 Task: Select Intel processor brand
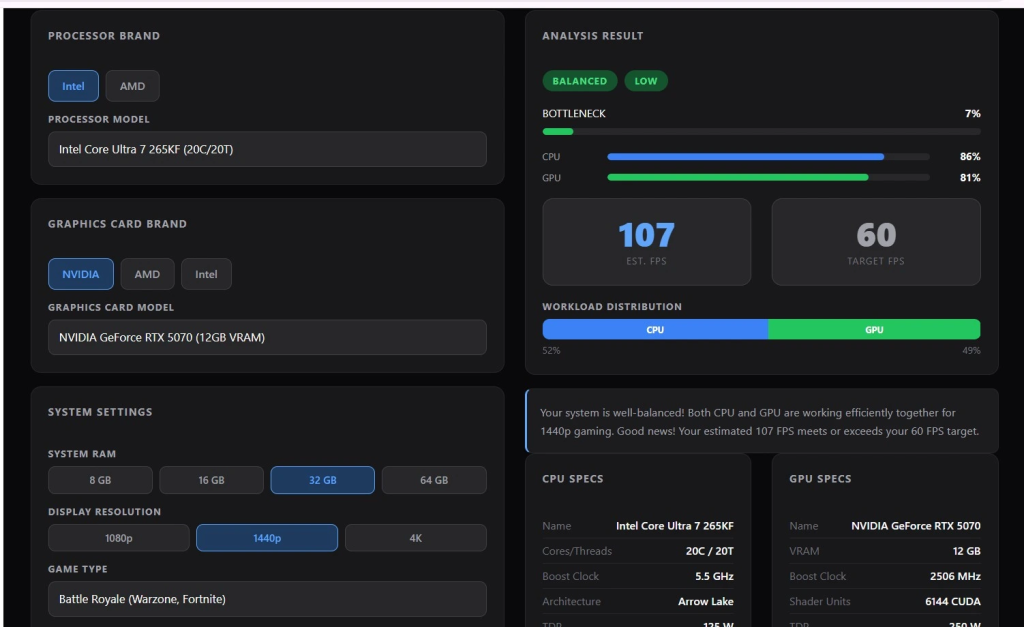click(x=73, y=86)
